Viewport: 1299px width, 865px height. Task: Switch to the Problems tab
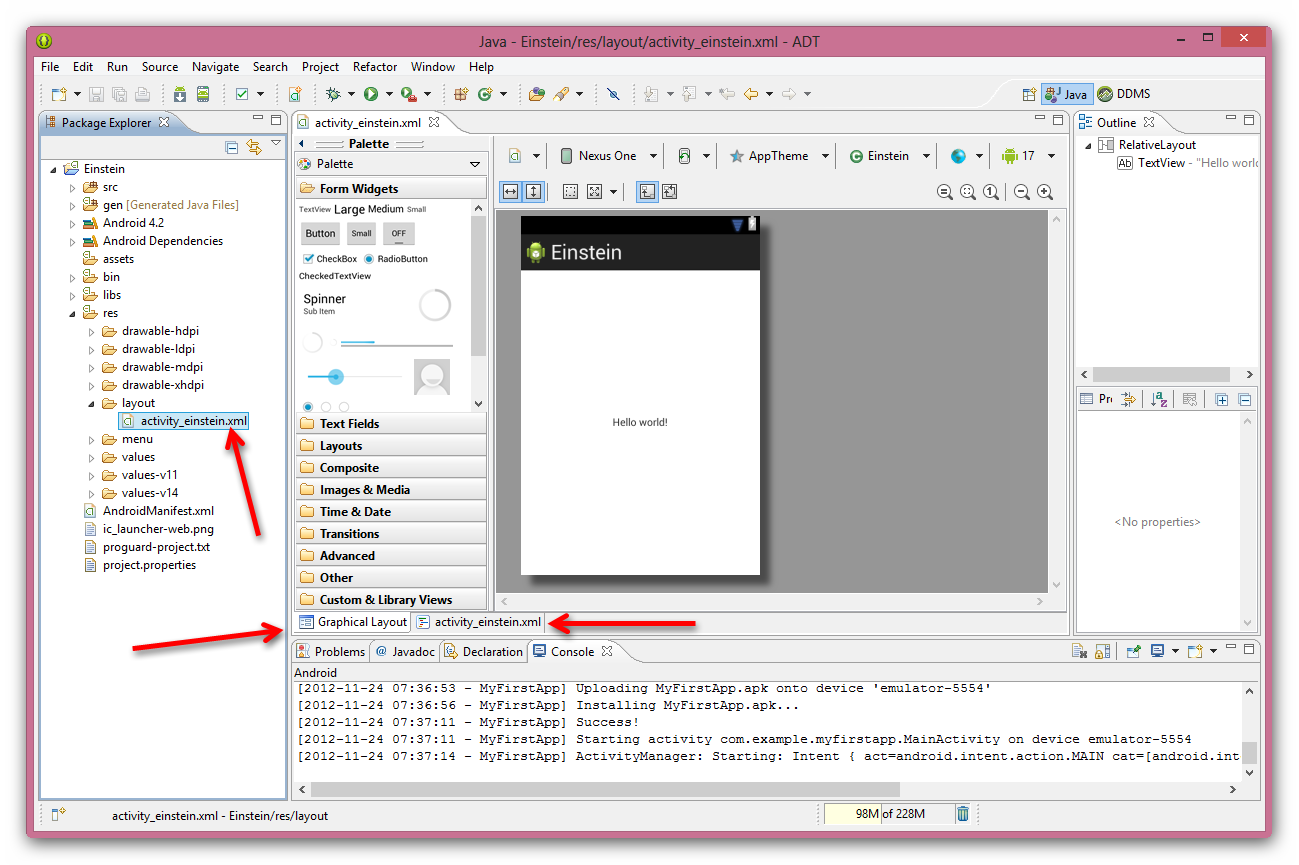coord(331,652)
